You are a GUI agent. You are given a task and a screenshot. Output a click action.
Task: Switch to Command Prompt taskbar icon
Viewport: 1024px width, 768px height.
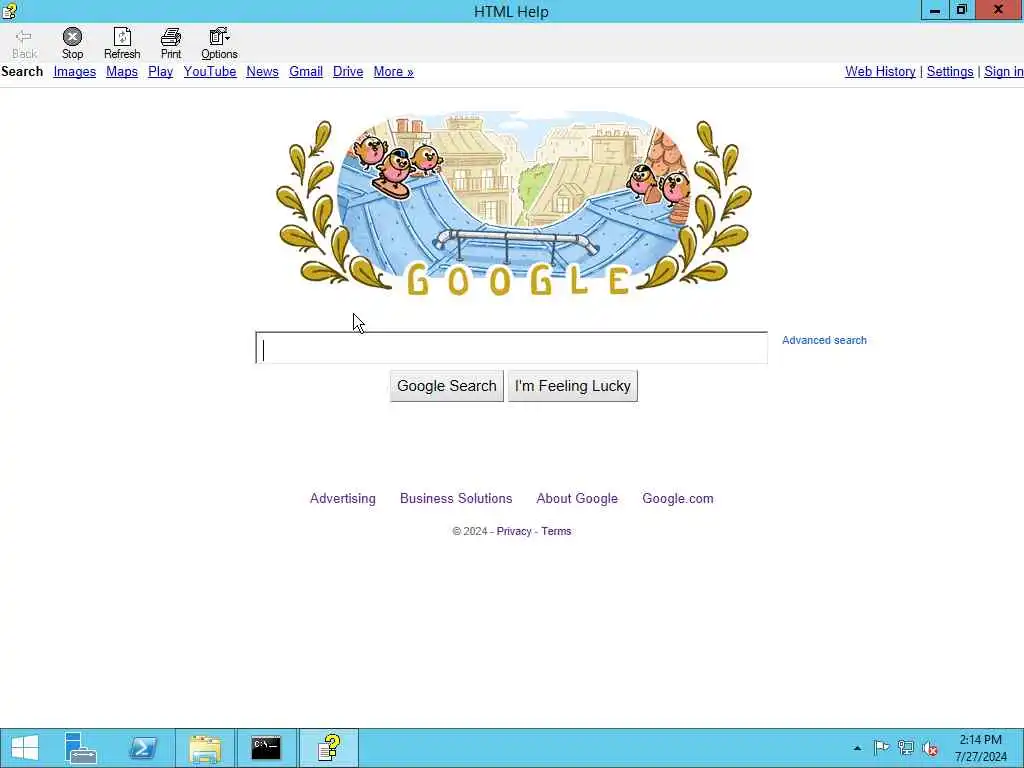click(266, 748)
